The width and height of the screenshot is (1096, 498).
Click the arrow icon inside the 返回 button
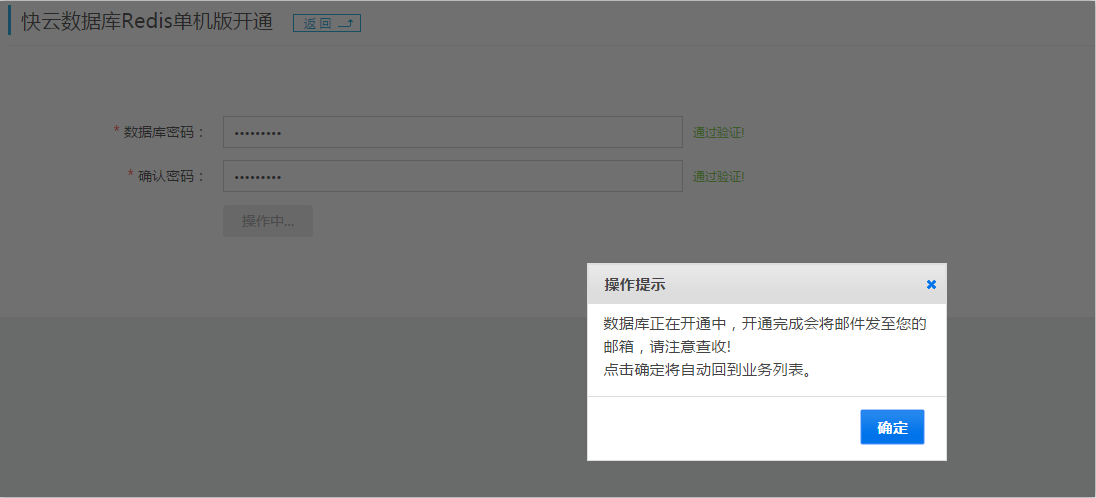click(347, 24)
